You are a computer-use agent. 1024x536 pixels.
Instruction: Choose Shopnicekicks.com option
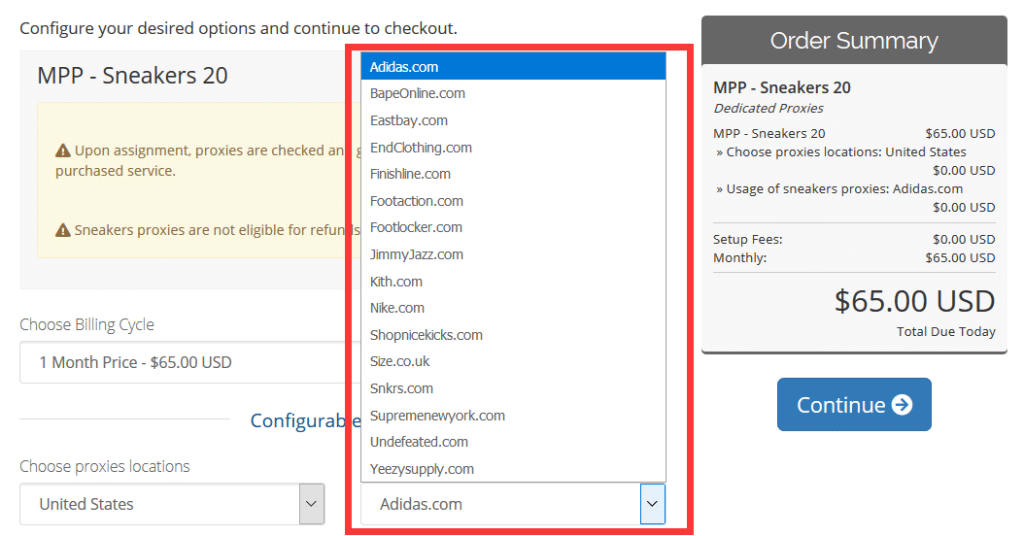513,335
